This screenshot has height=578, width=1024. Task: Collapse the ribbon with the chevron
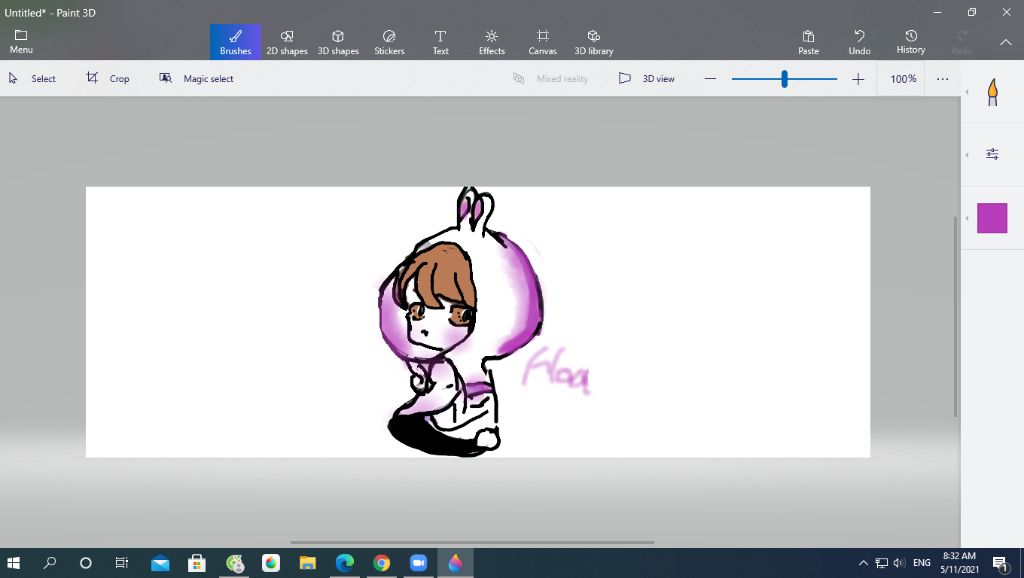pyautogui.click(x=1005, y=42)
